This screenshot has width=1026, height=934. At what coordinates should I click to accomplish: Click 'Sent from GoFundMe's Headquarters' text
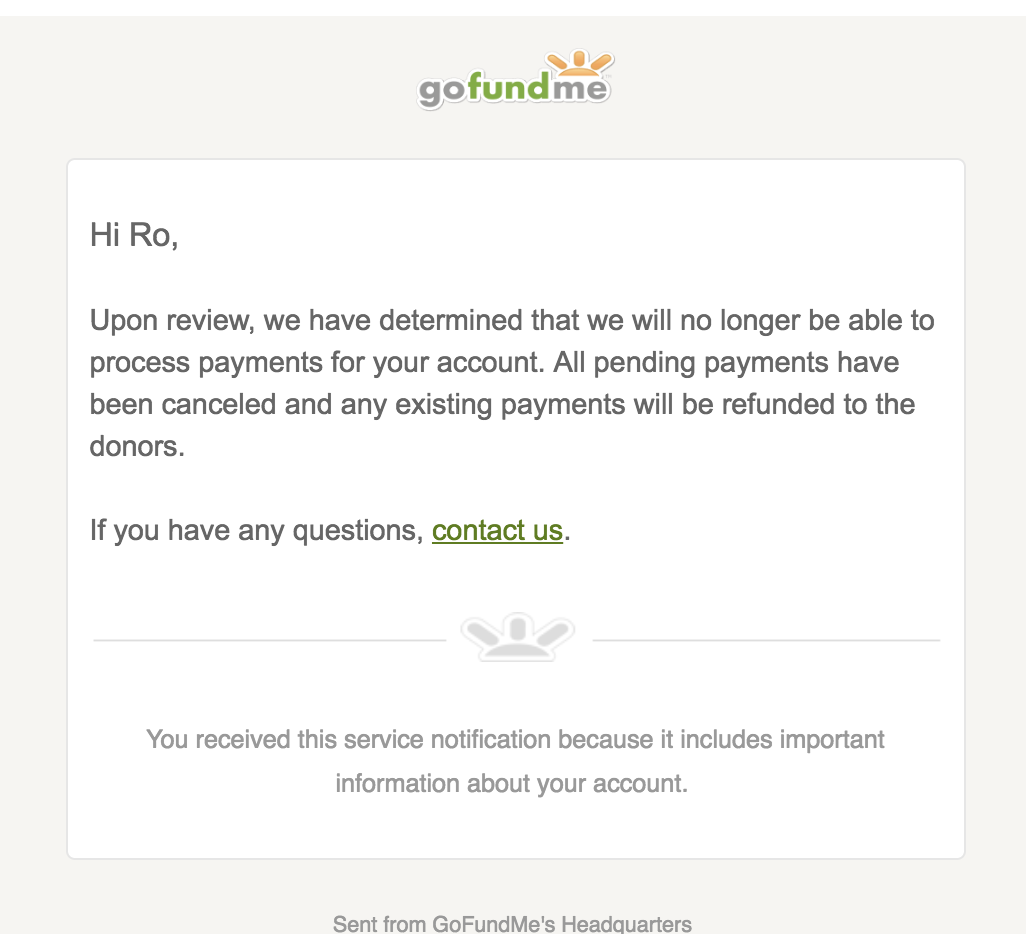pos(512,923)
